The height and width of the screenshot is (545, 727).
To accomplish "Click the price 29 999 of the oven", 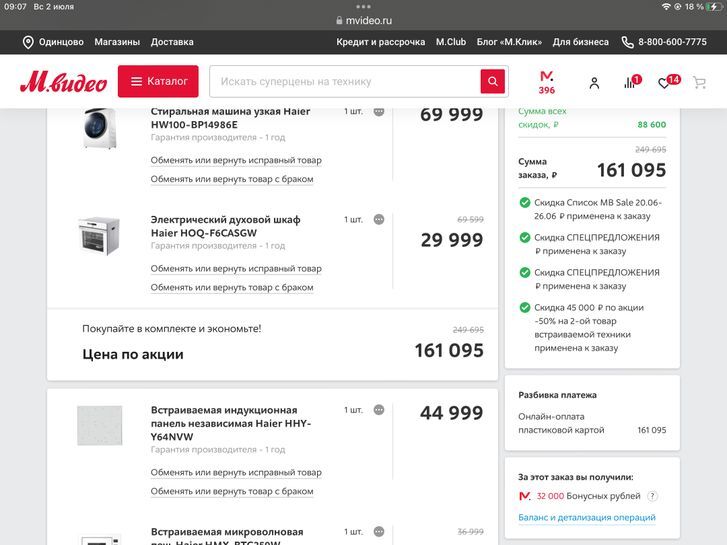I will tap(452, 240).
